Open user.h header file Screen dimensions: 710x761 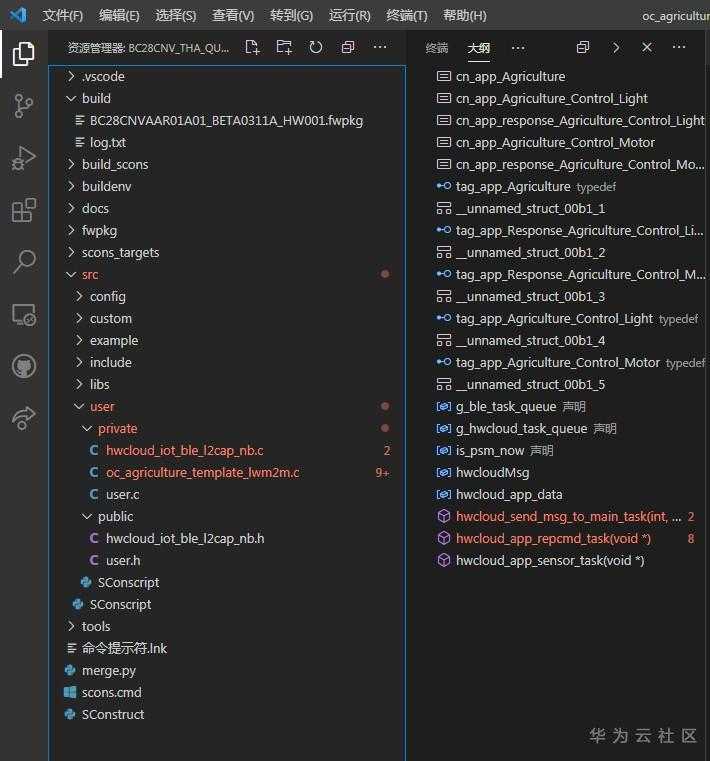pyautogui.click(x=228, y=561)
